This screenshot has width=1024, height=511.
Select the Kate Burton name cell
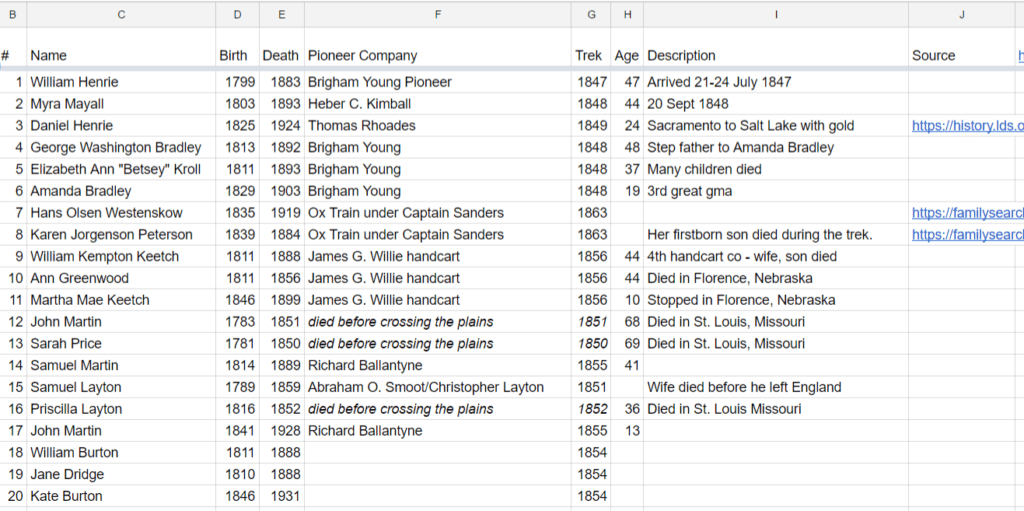(x=121, y=496)
